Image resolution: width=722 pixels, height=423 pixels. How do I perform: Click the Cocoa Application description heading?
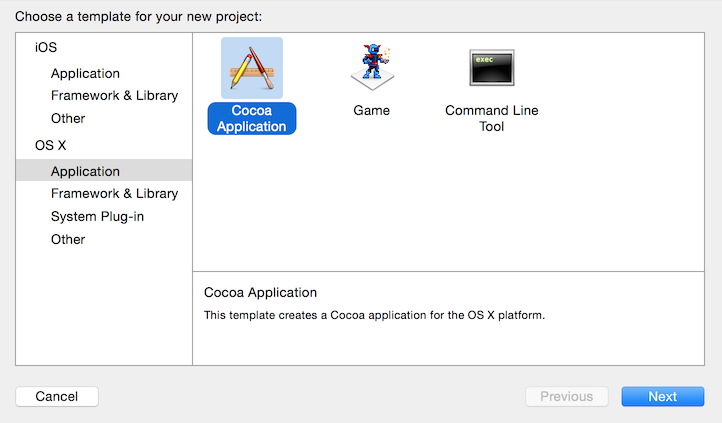click(x=260, y=293)
